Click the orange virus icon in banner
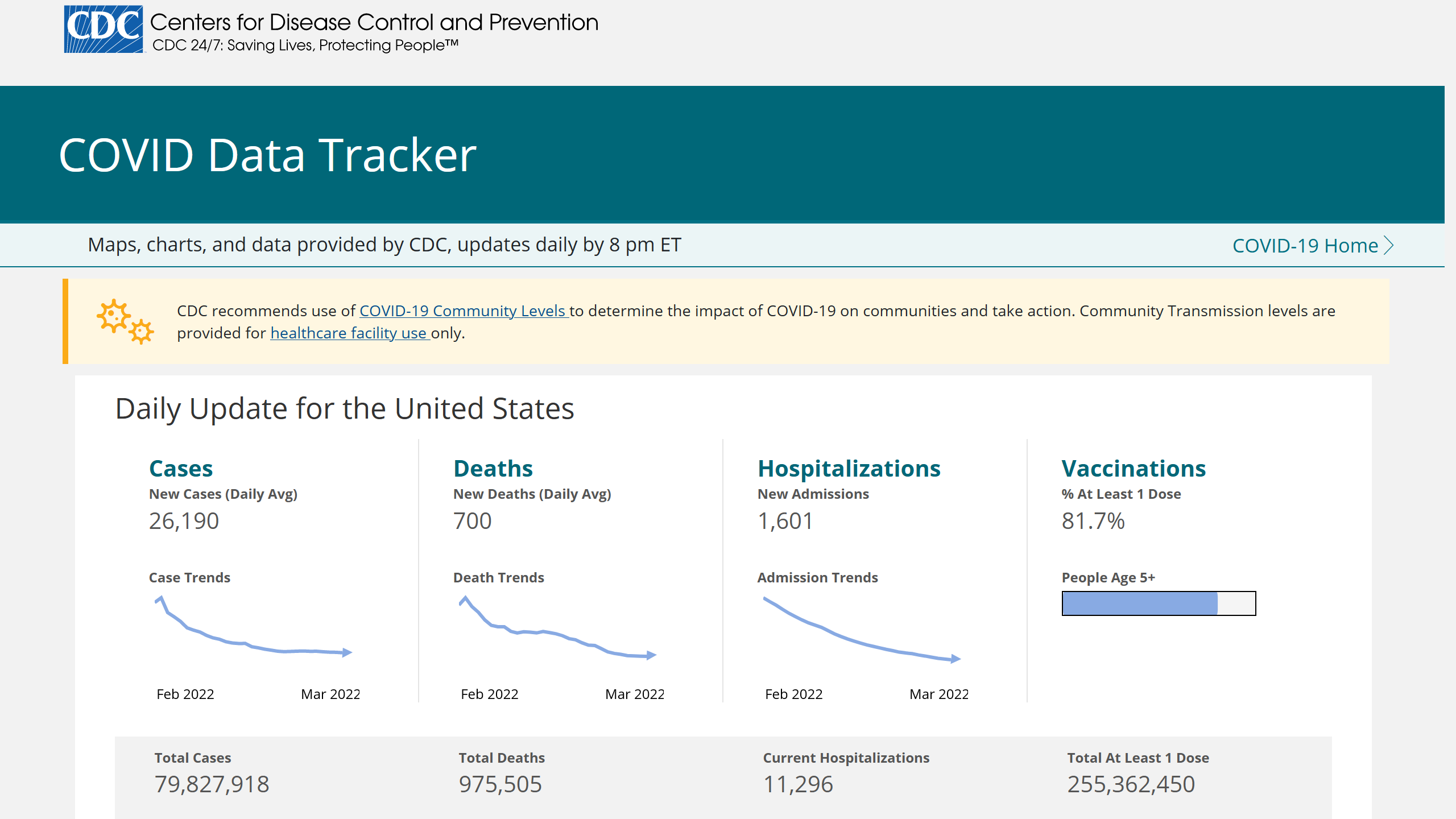 coord(125,321)
